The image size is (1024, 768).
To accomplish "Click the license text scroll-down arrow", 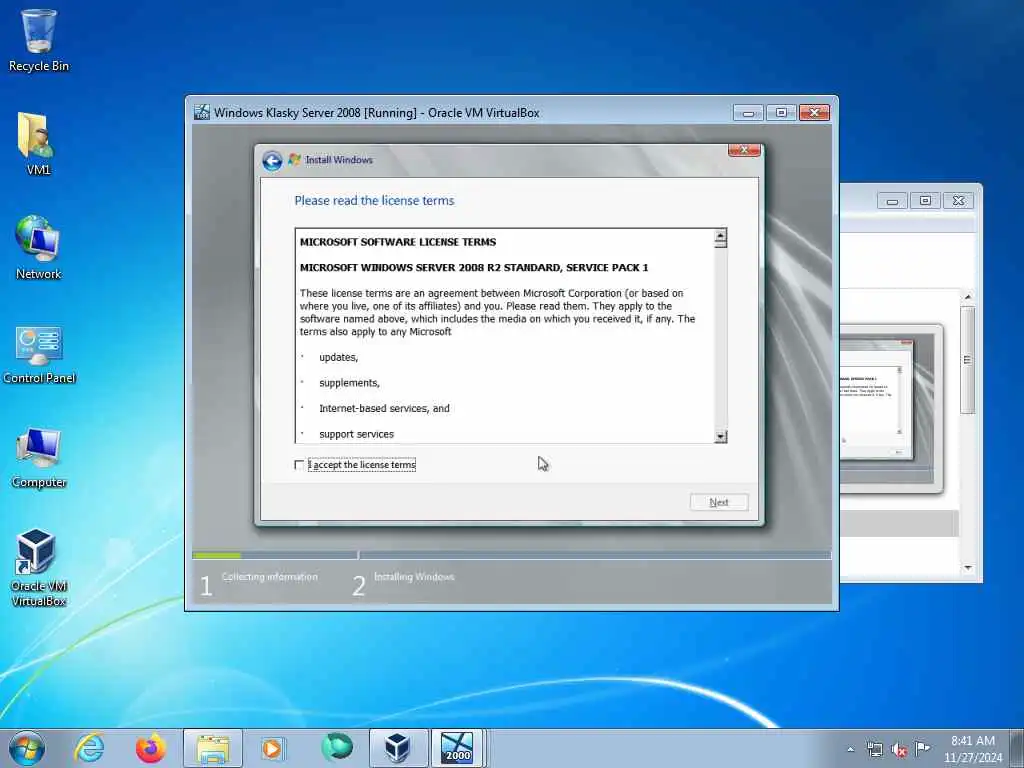I will 720,437.
